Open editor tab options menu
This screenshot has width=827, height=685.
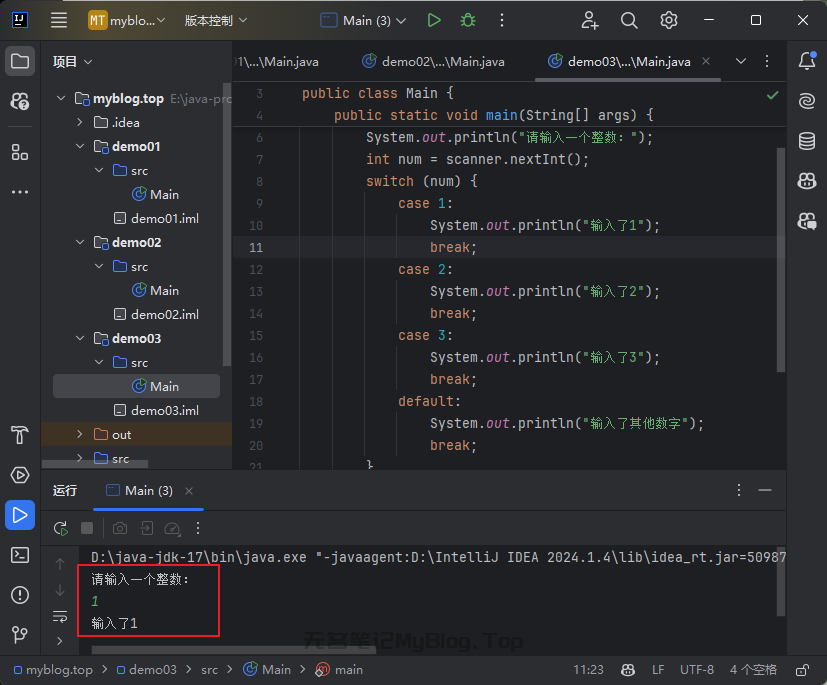767,61
